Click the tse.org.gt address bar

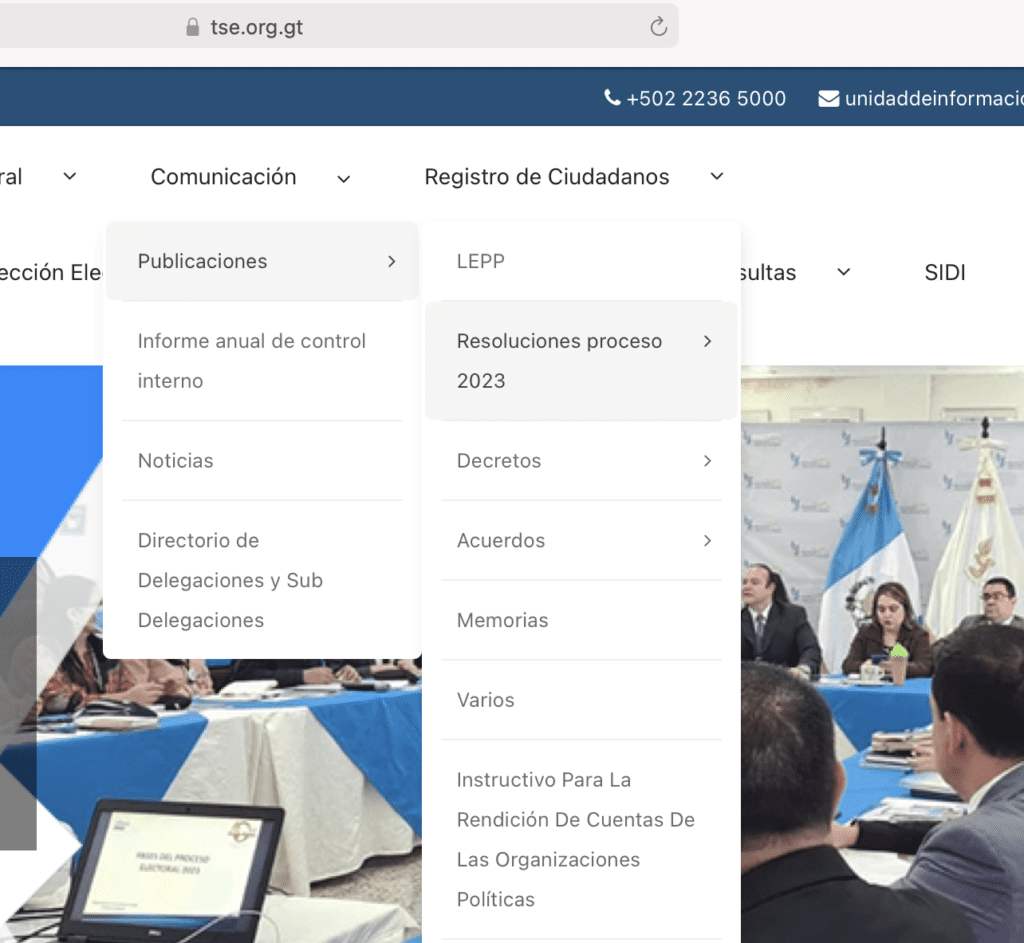[x=400, y=28]
